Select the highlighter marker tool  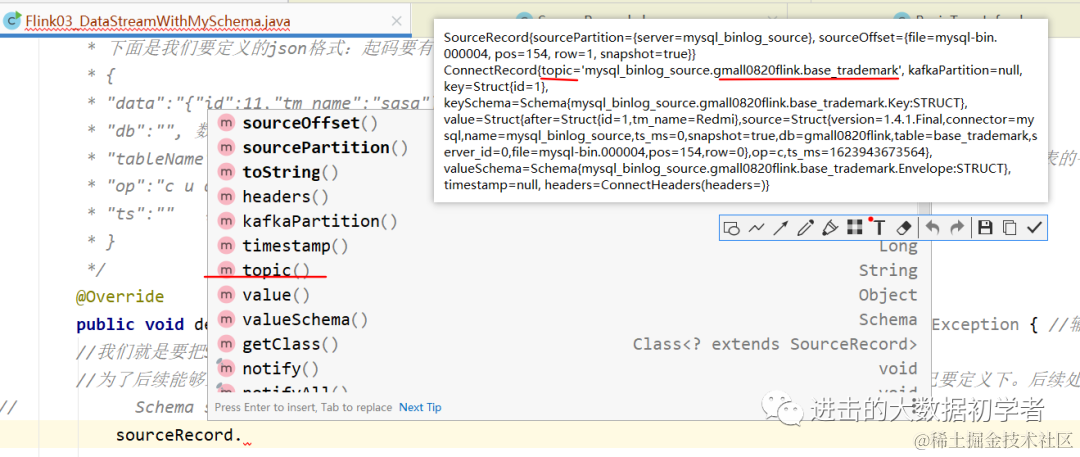pyautogui.click(x=829, y=228)
